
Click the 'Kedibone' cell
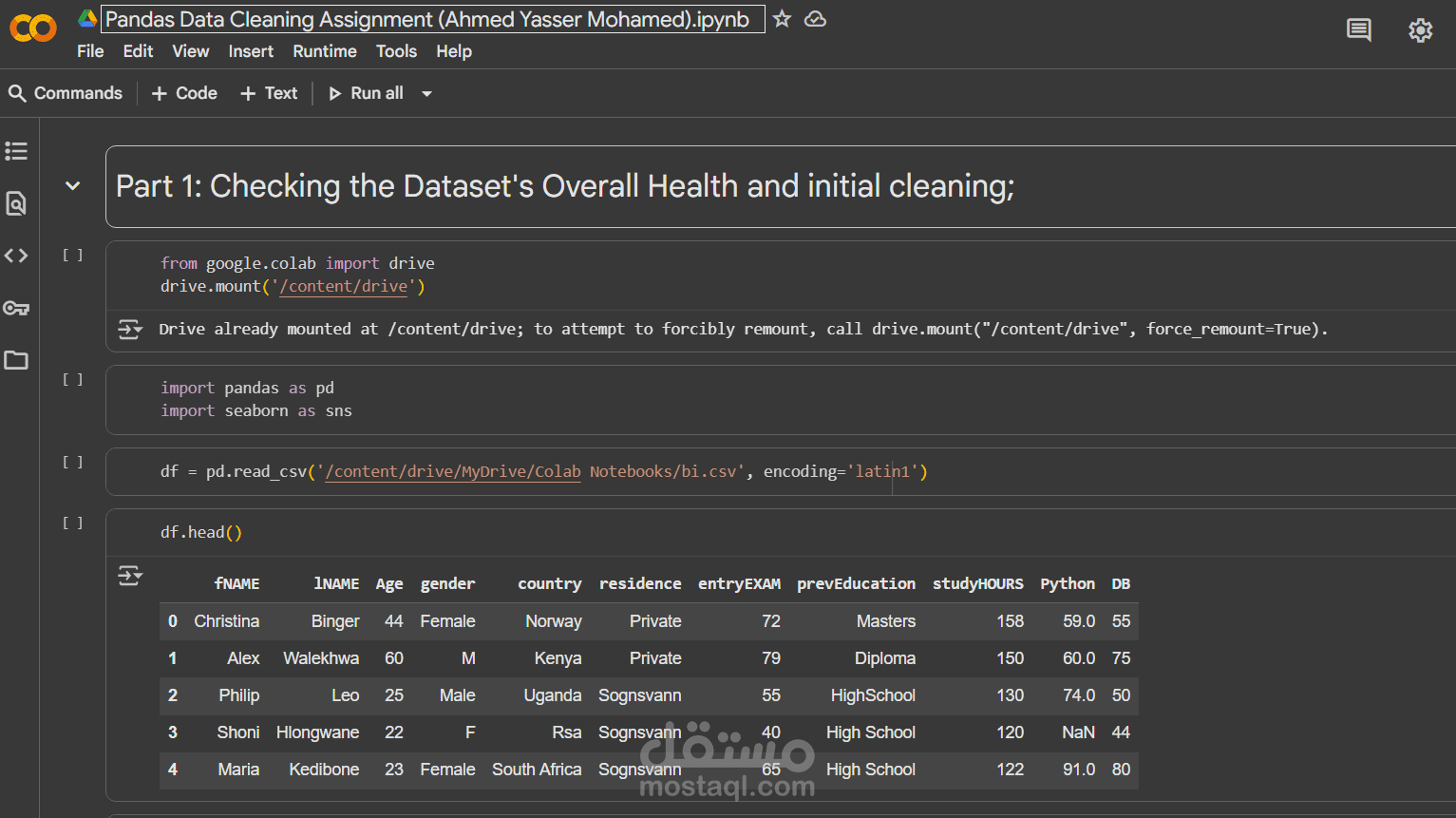pos(324,770)
